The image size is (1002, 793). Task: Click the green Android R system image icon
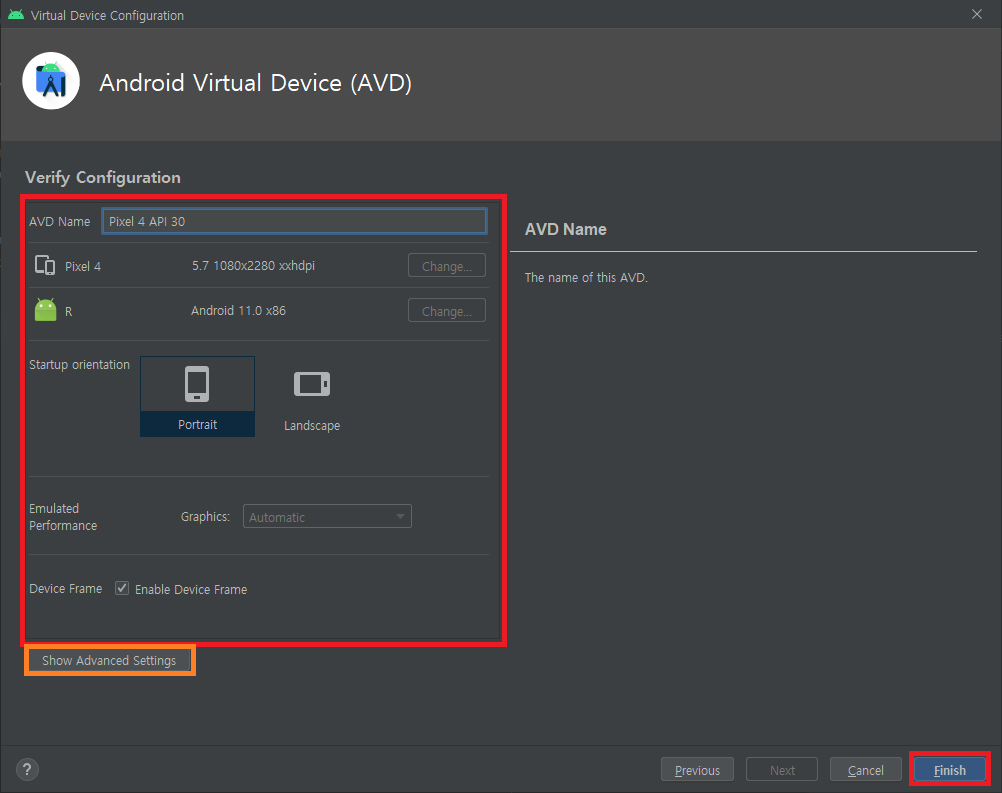pyautogui.click(x=45, y=310)
